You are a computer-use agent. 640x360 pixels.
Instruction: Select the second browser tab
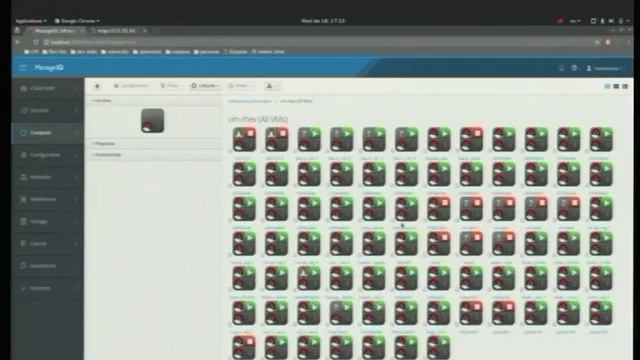(x=118, y=31)
